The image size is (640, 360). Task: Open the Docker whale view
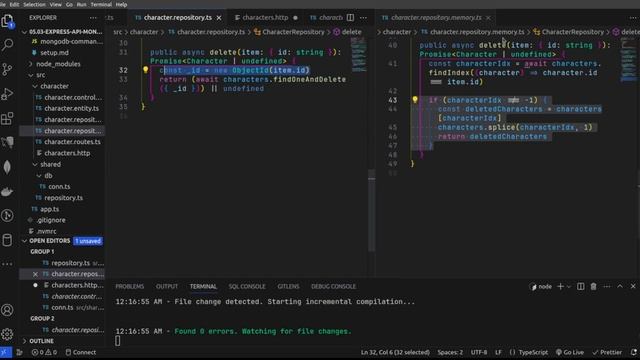coord(7,191)
